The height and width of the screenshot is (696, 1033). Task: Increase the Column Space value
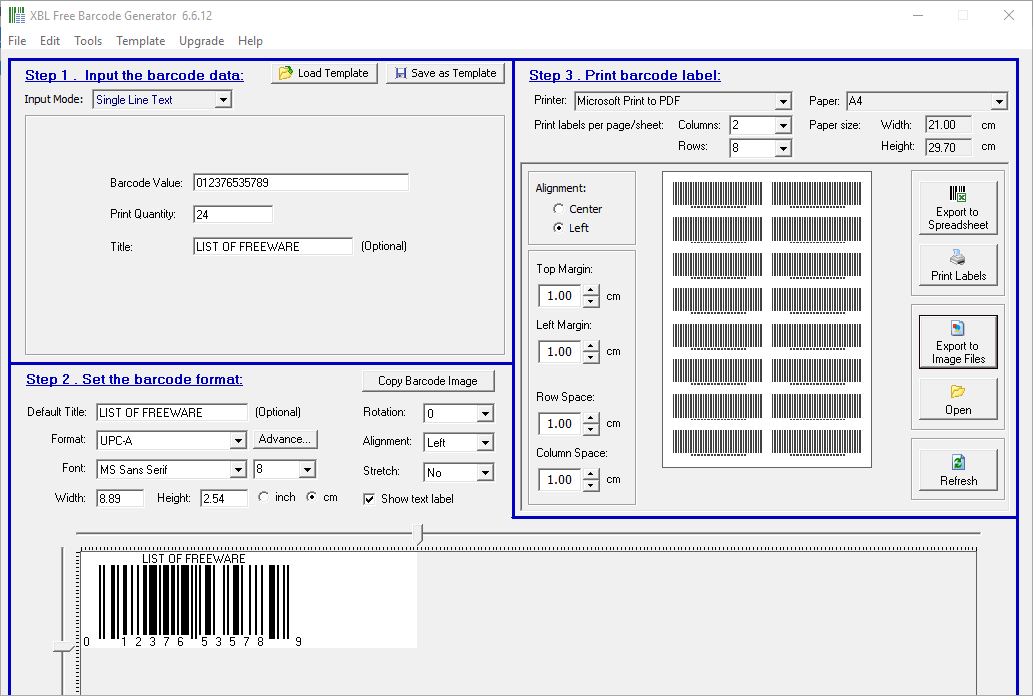[x=591, y=474]
